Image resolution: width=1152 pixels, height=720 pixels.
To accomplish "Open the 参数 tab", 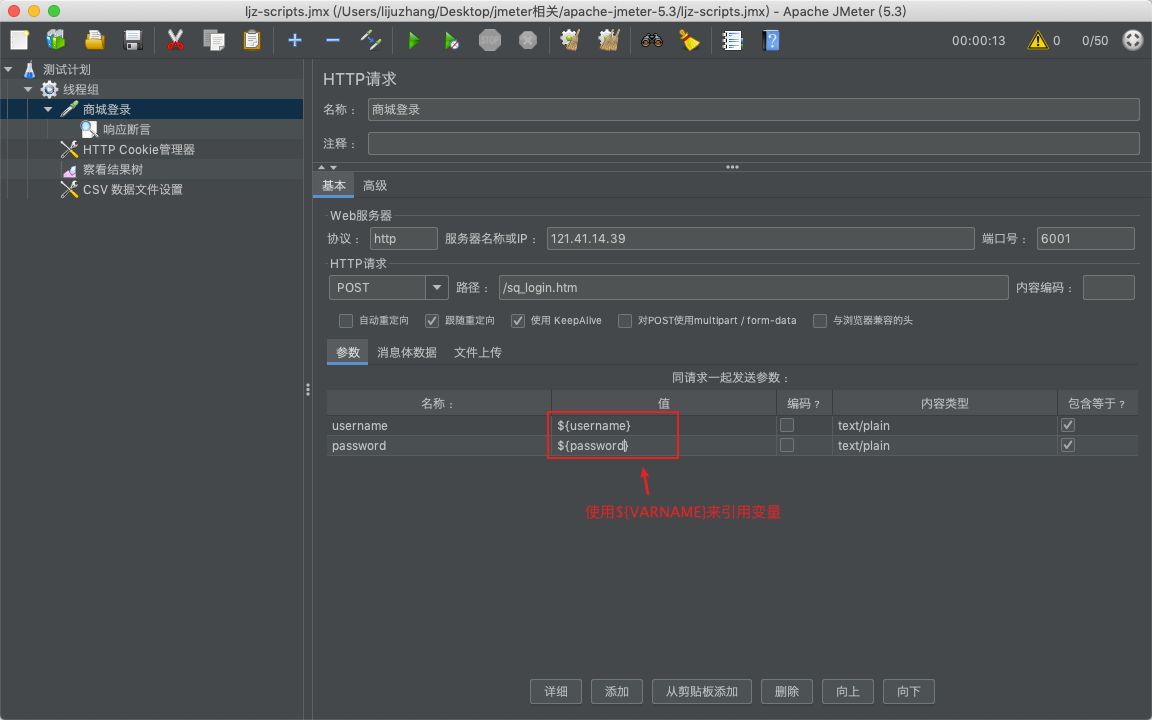I will pos(348,353).
